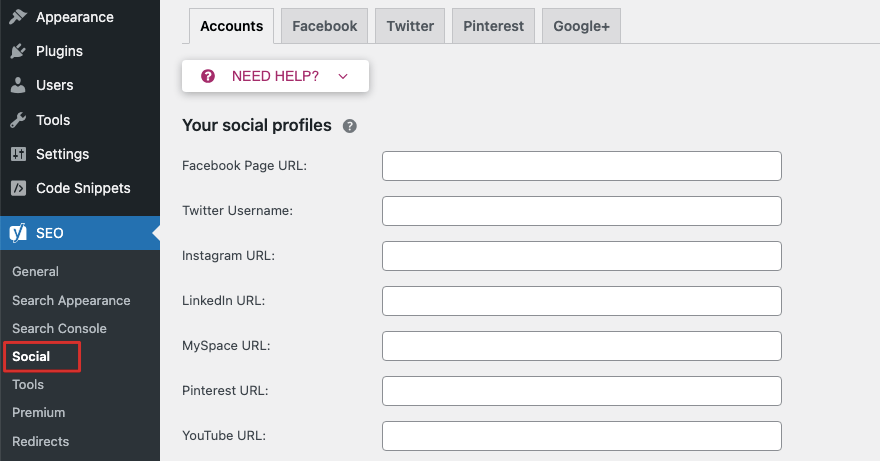This screenshot has width=880, height=461.
Task: Select the Google+ tab
Action: coord(581,26)
